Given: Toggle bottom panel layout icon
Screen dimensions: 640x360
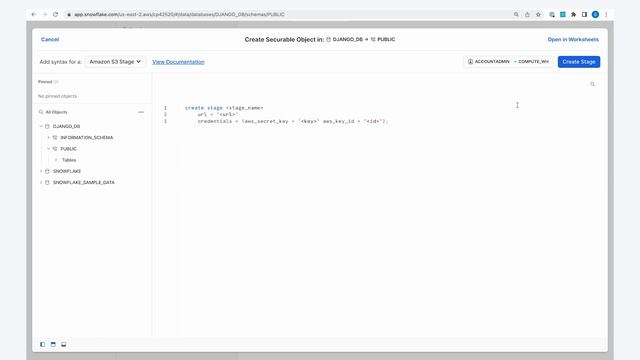Looking at the screenshot, I should tap(64, 344).
